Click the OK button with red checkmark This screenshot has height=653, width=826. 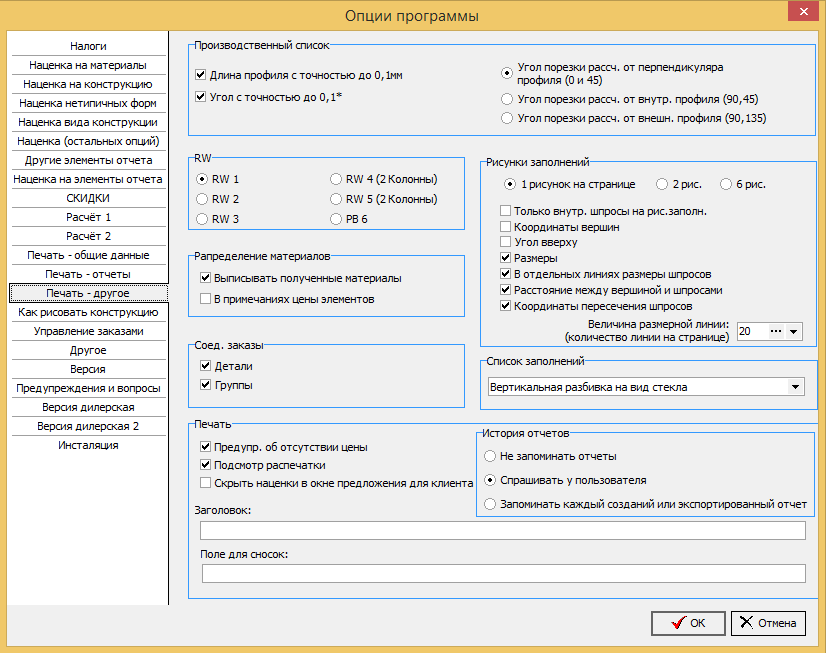point(688,623)
